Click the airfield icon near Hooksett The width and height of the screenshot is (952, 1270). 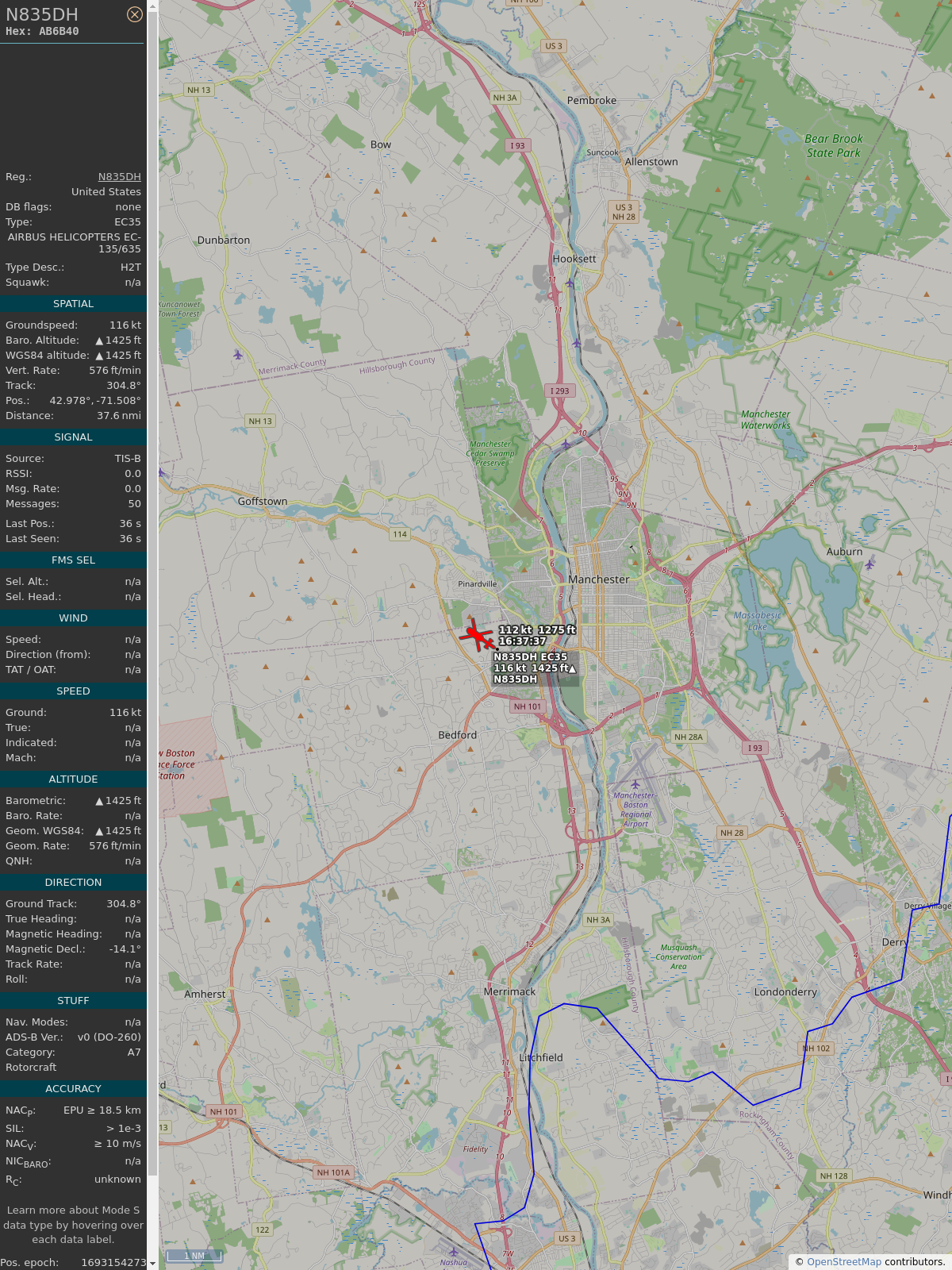click(569, 283)
